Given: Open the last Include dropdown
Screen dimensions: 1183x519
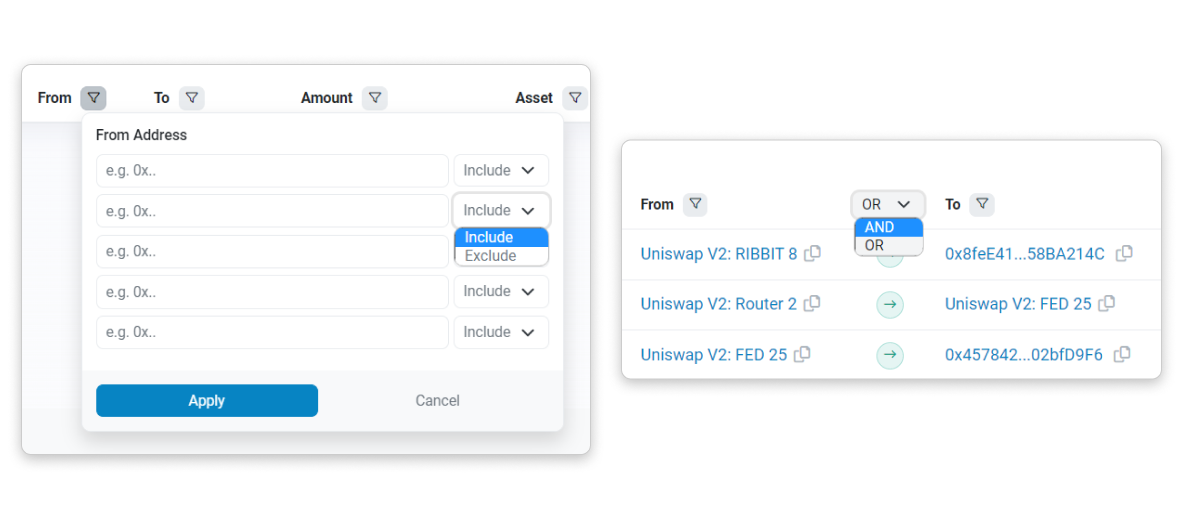Looking at the screenshot, I should (x=501, y=332).
